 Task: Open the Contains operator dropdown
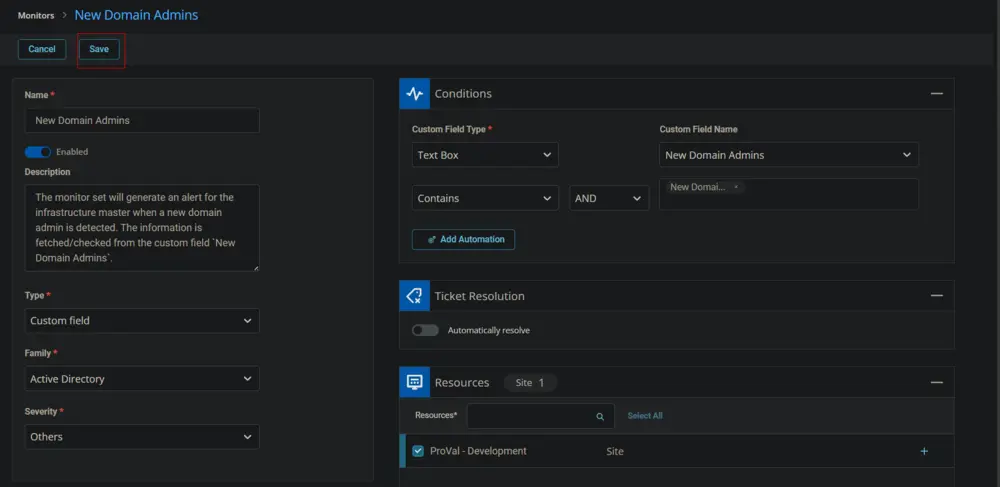485,198
